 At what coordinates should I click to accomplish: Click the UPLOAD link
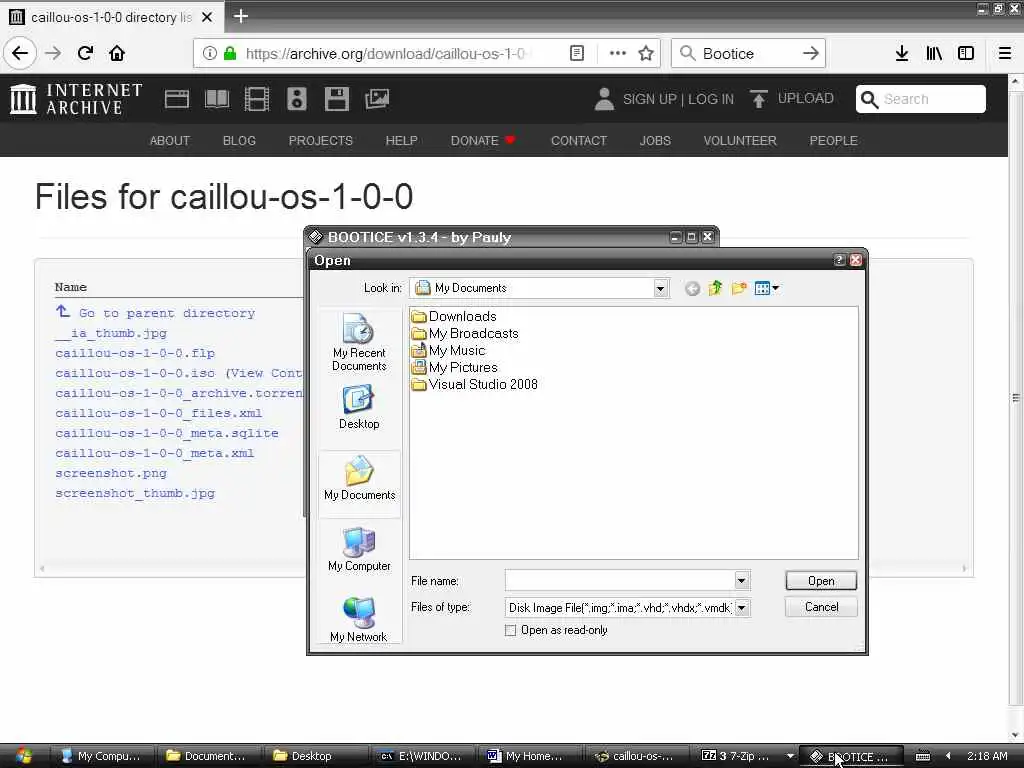792,99
